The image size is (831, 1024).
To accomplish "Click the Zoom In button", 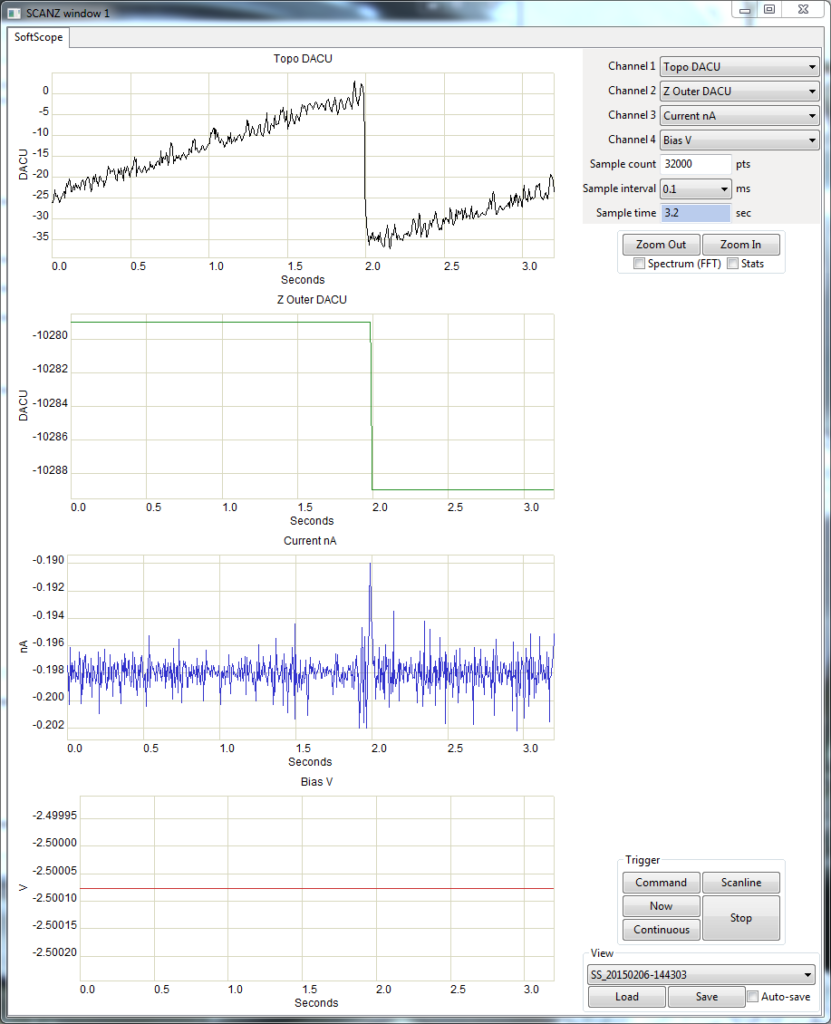I will [x=741, y=245].
